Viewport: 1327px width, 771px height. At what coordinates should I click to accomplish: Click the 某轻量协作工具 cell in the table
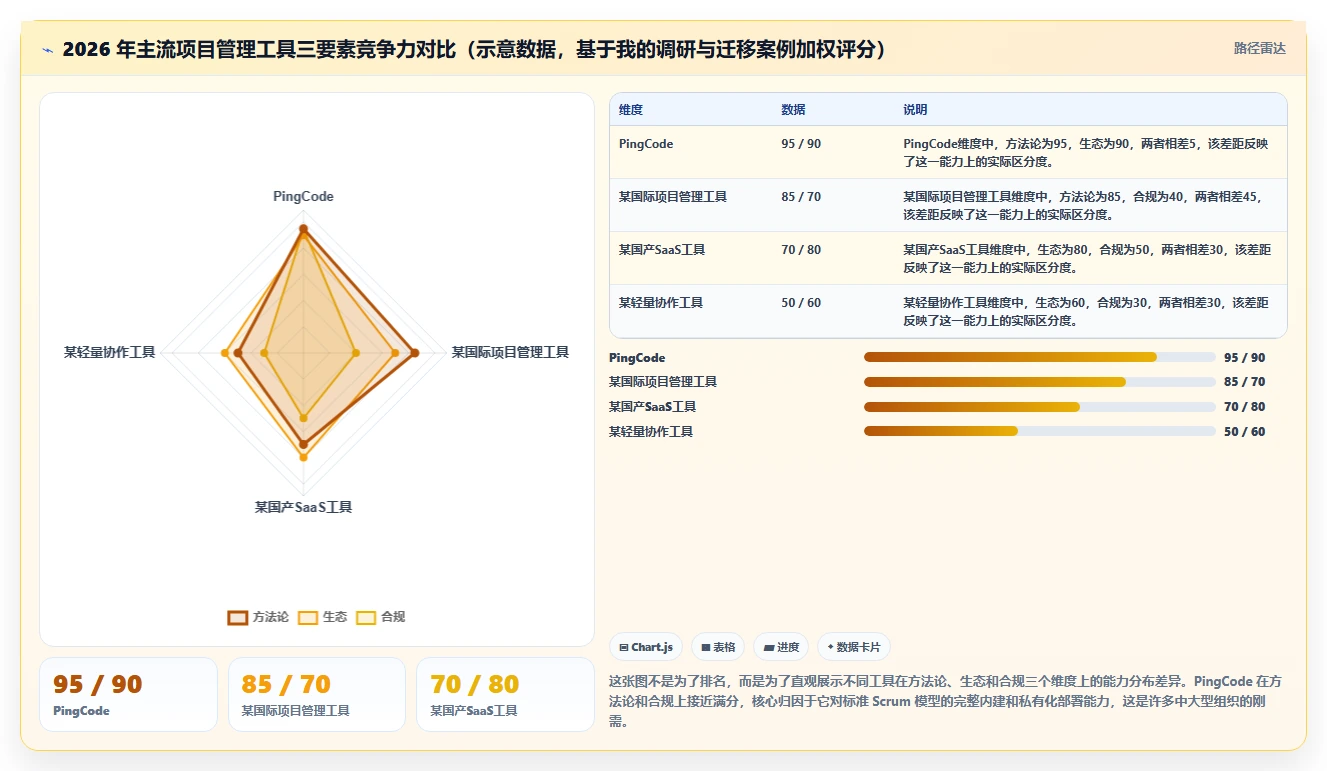point(661,303)
